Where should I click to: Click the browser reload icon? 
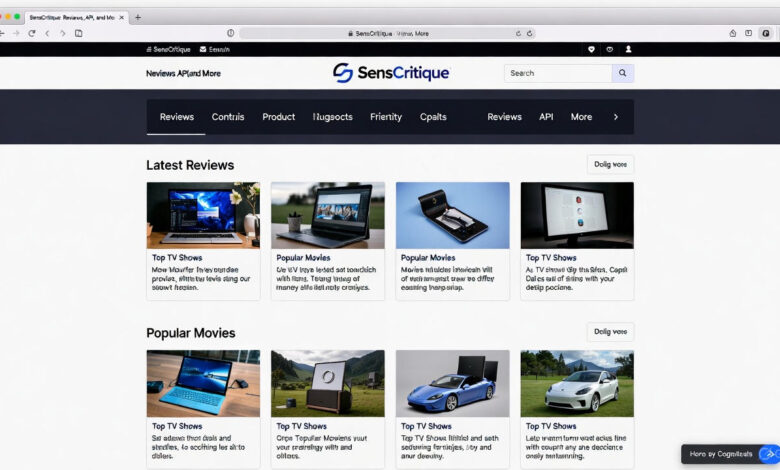coord(31,33)
